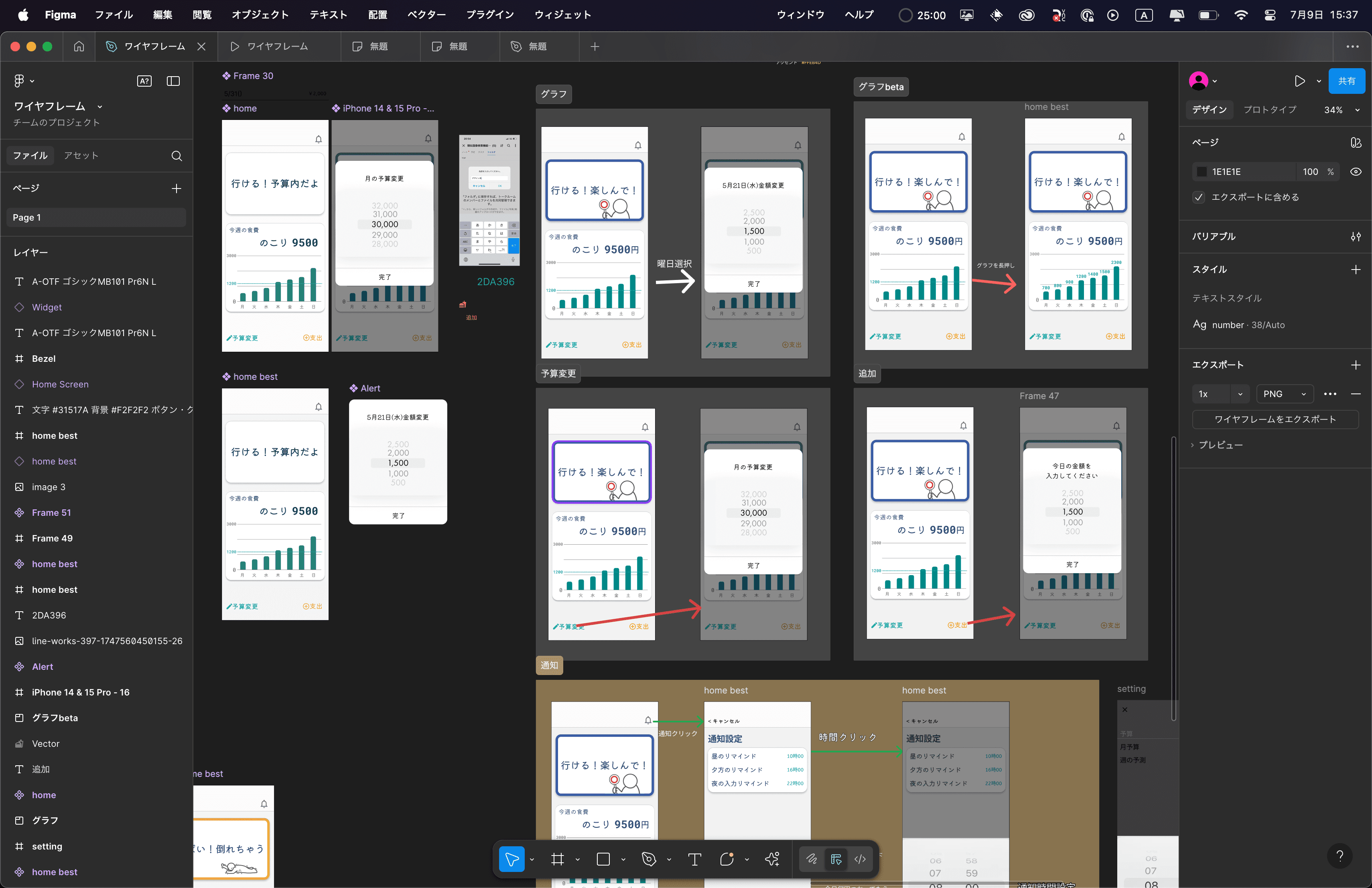This screenshot has height=888, width=1372.
Task: Select the Pen tool
Action: click(x=649, y=859)
